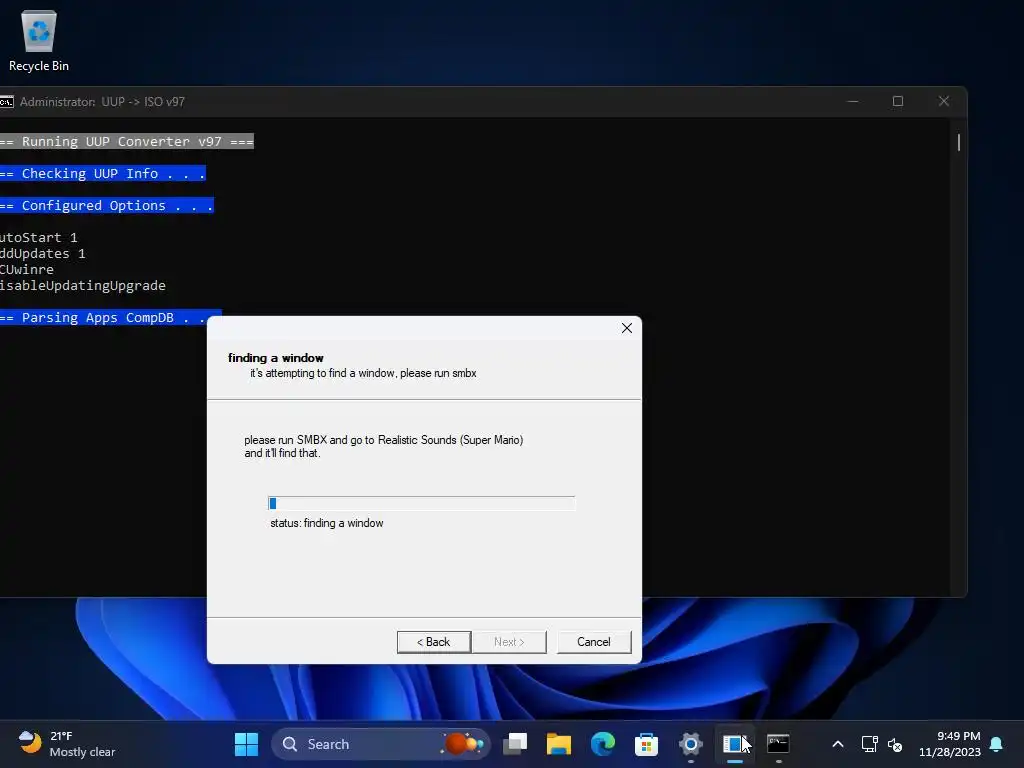Click the finding a window progress bar
The image size is (1024, 768).
click(x=421, y=503)
